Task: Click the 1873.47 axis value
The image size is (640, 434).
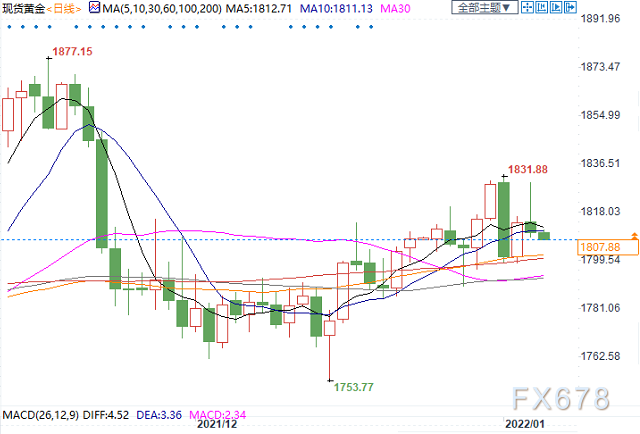Action: (x=600, y=67)
